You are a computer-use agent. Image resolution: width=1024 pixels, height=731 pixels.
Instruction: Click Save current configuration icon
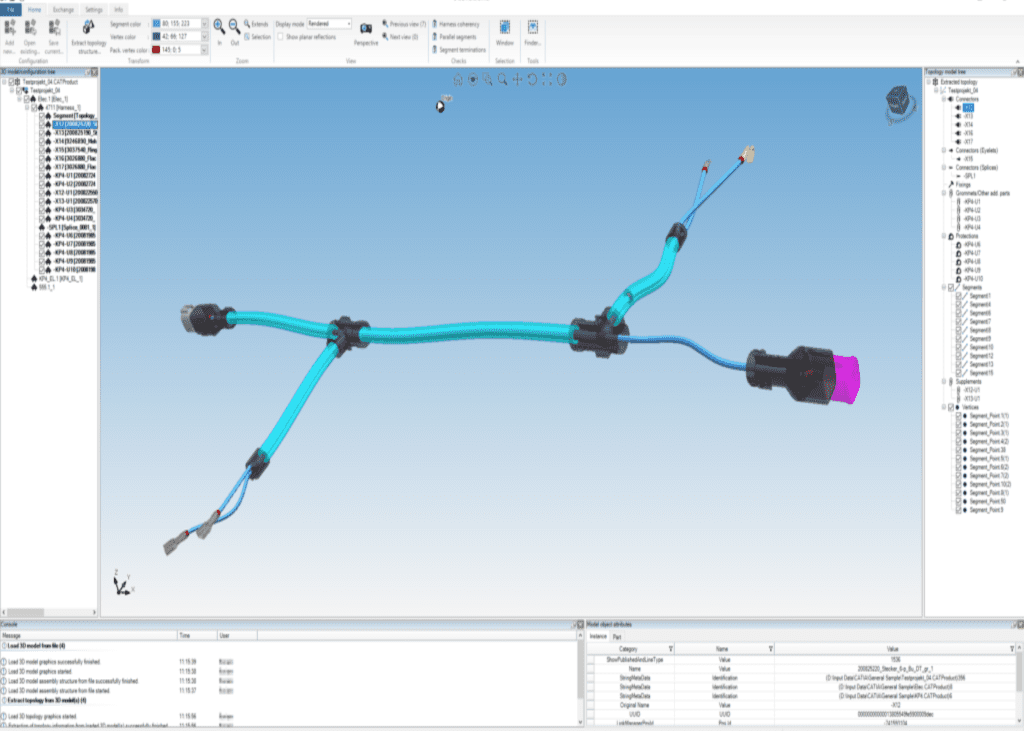click(x=52, y=28)
